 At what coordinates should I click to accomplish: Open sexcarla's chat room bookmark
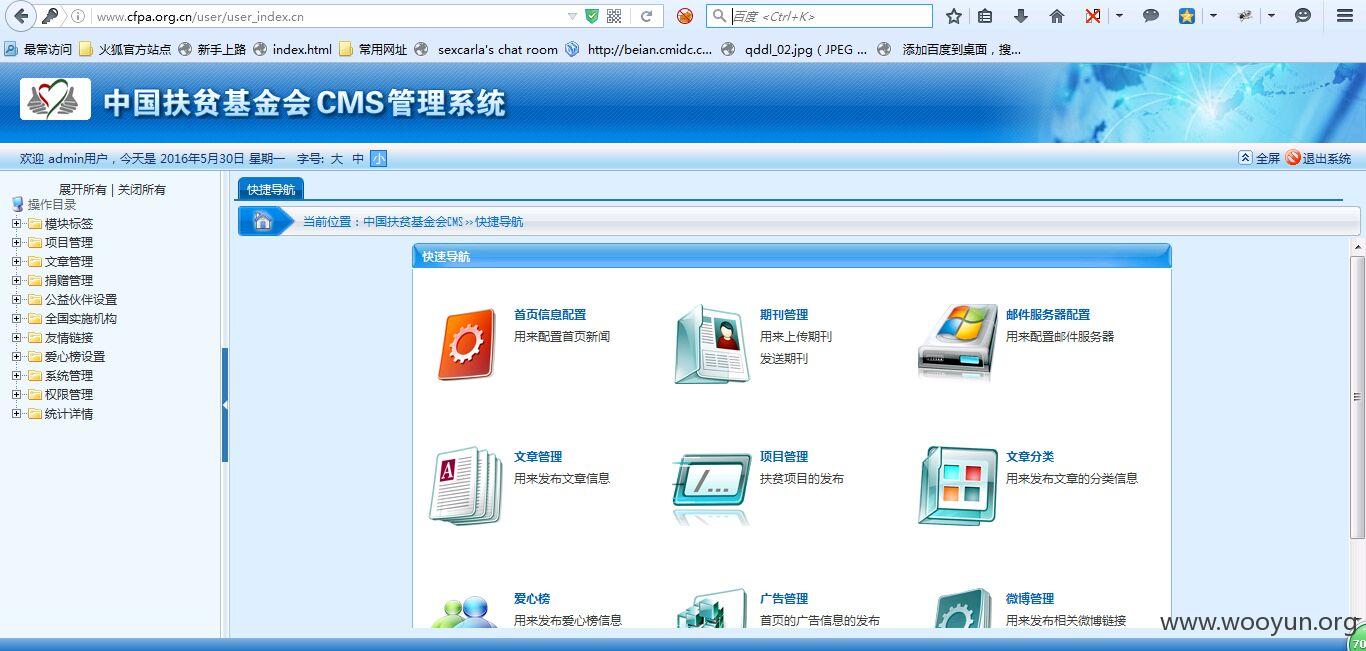(486, 49)
